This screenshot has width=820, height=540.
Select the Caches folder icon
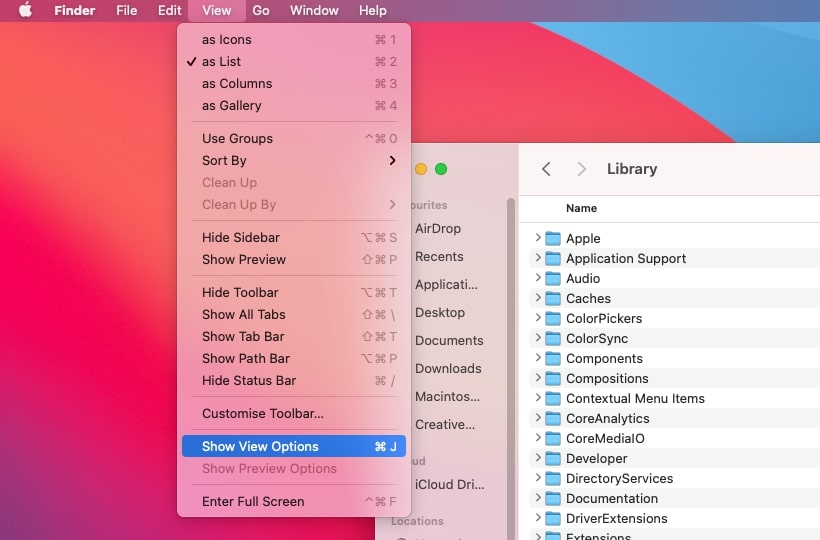click(553, 298)
